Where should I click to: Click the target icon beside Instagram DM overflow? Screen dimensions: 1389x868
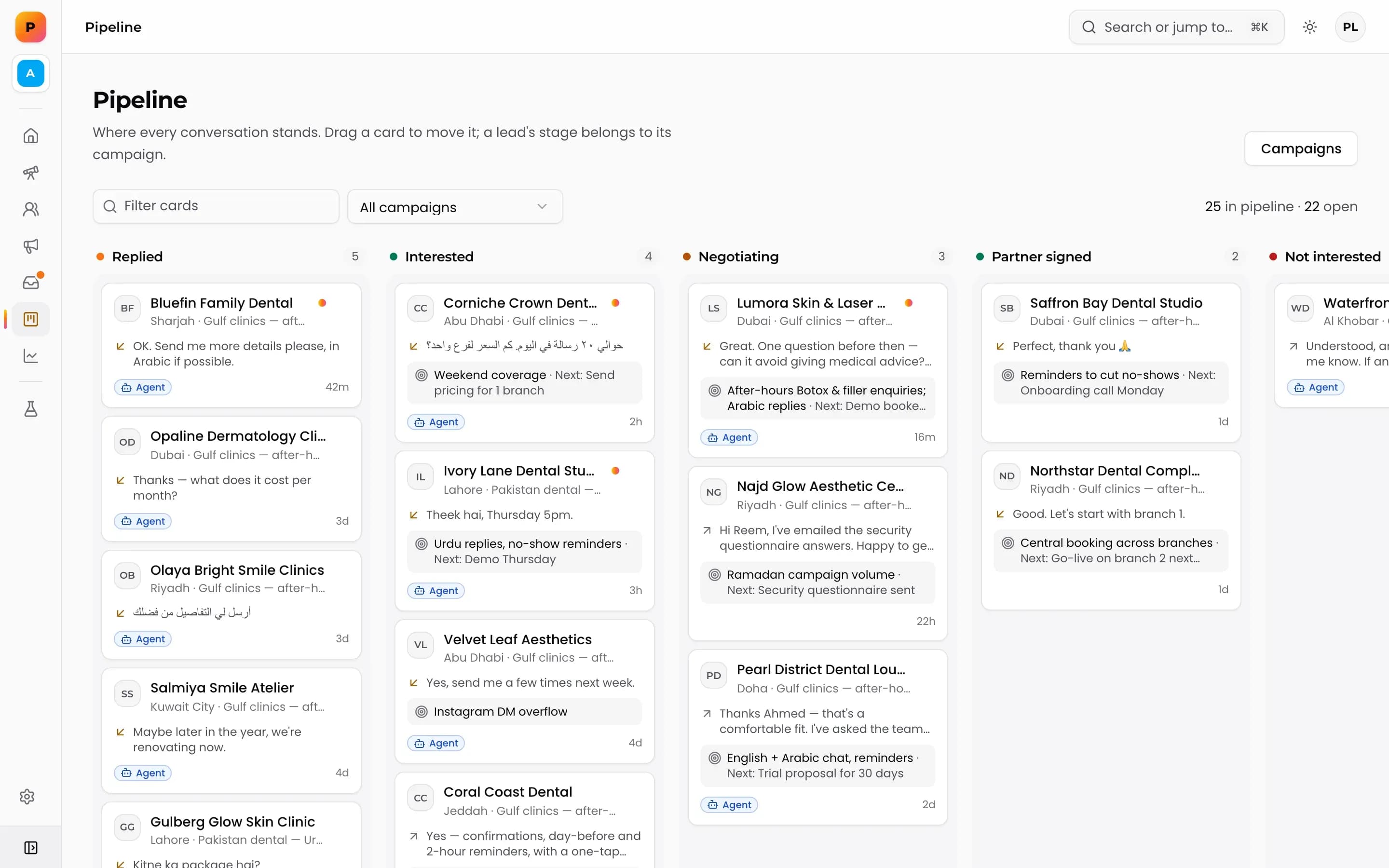tap(422, 712)
